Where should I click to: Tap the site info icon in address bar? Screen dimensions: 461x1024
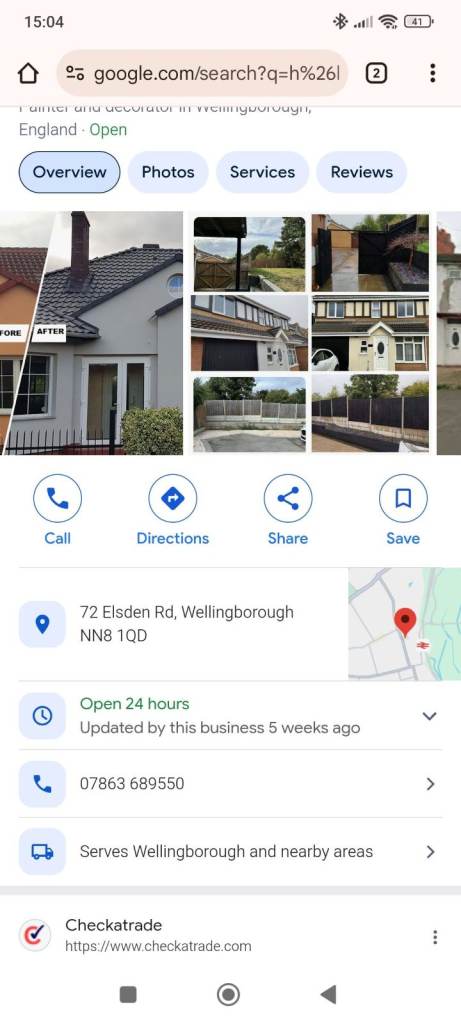[x=75, y=74]
